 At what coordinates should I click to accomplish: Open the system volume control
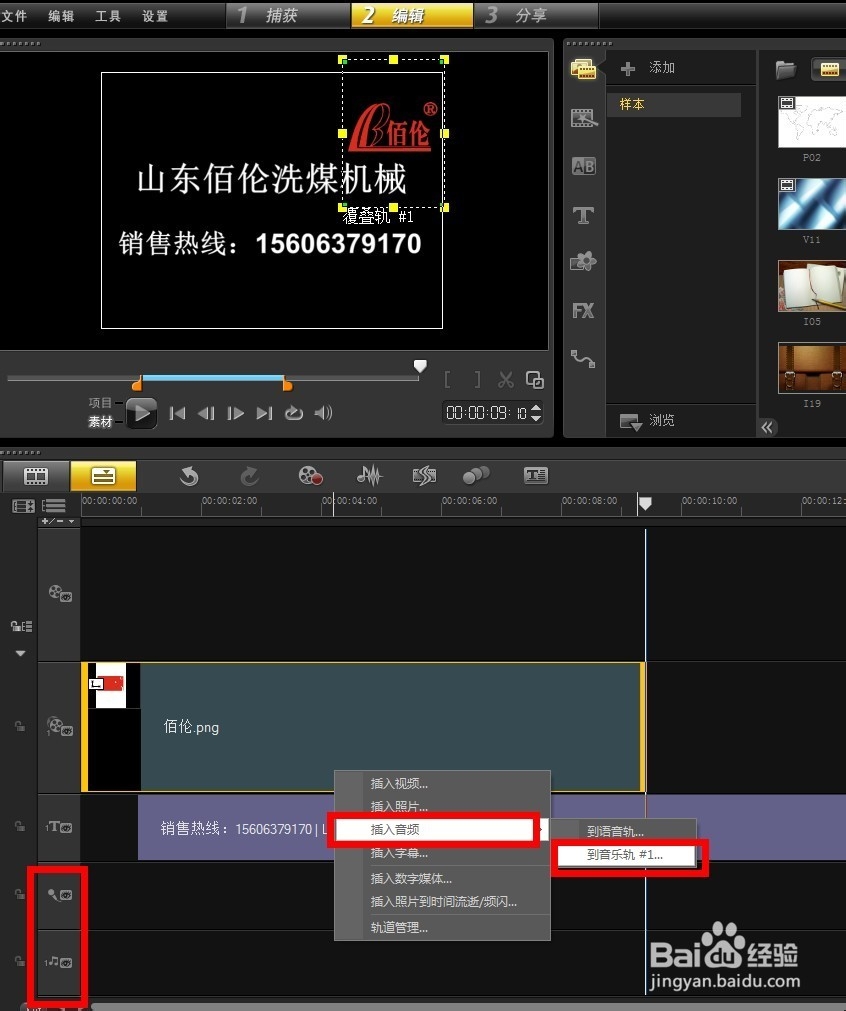(323, 413)
